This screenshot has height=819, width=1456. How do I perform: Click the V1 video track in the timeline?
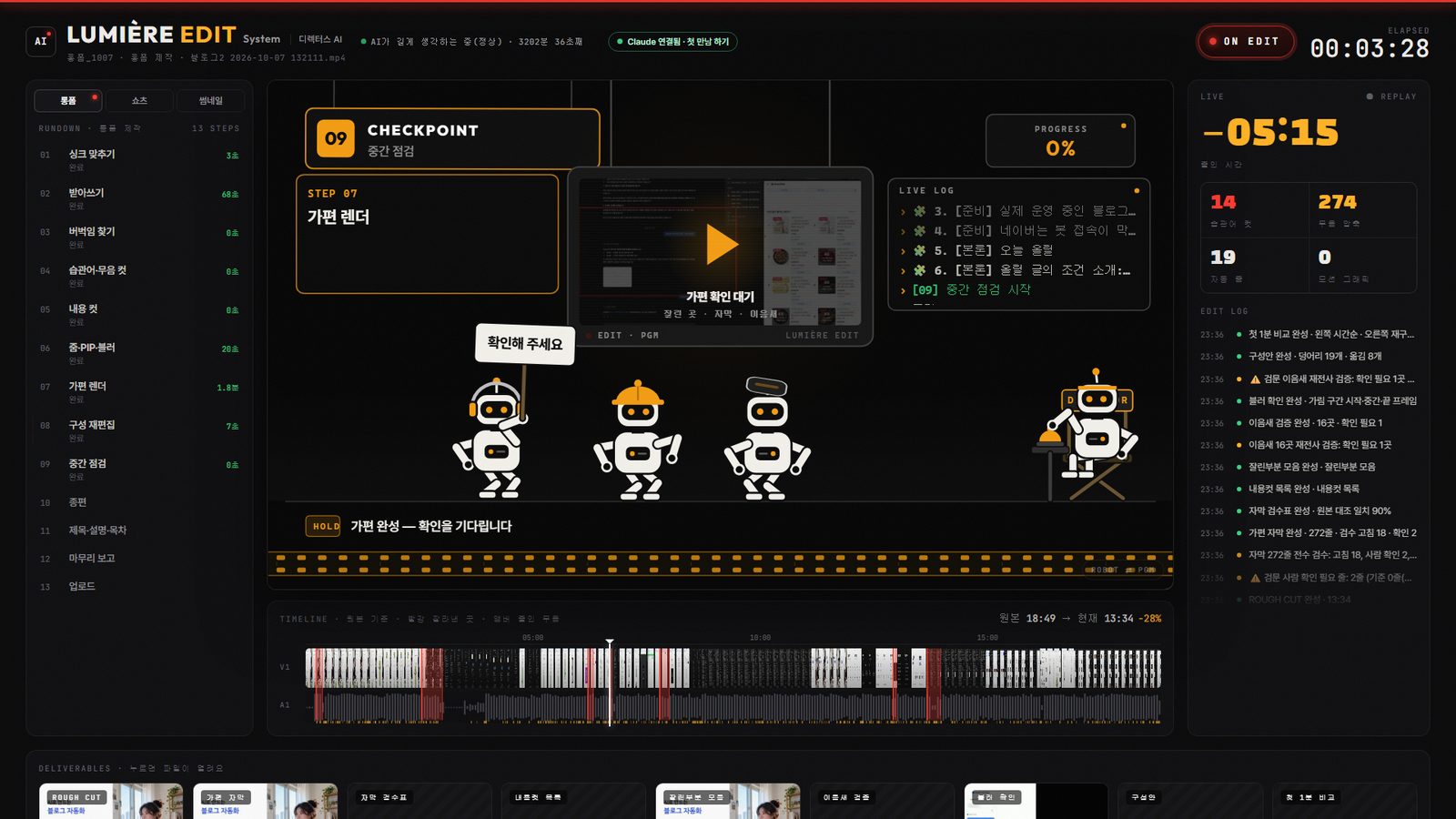[x=733, y=668]
